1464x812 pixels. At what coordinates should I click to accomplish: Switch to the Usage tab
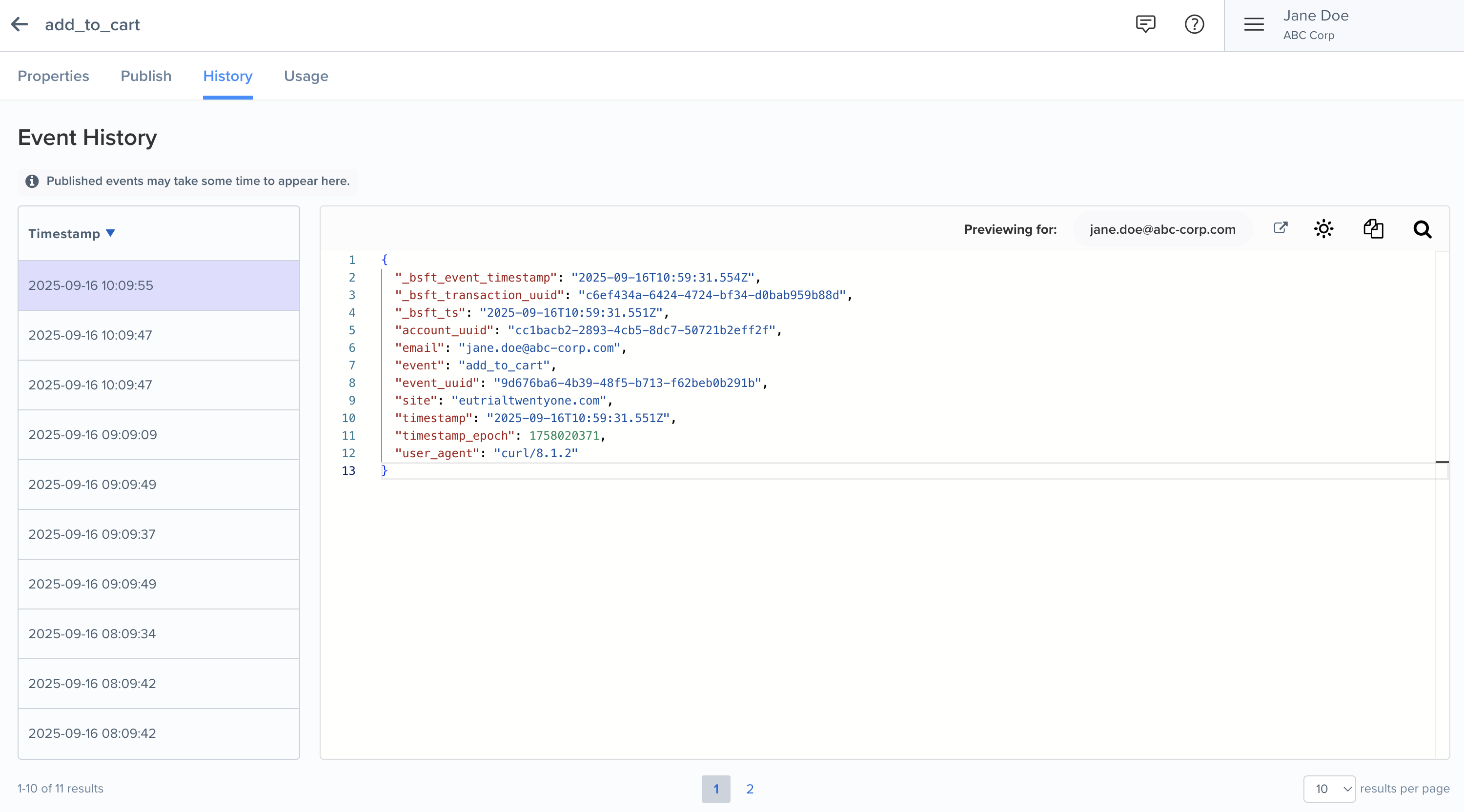[306, 76]
